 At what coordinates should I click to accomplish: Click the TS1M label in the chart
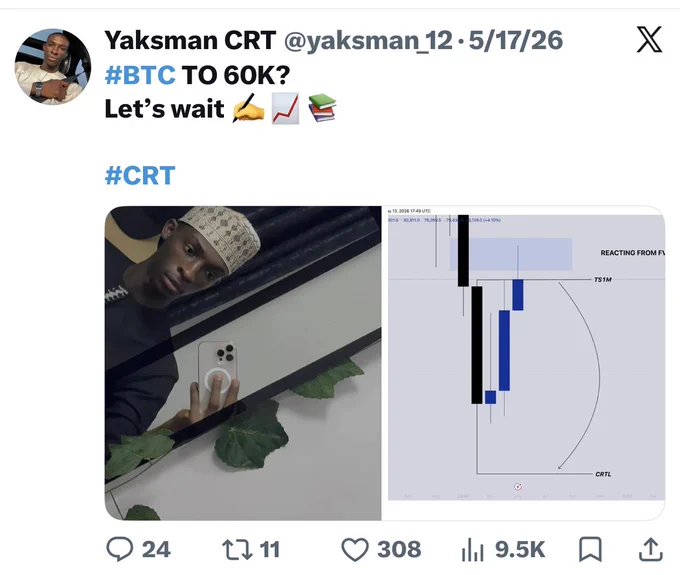[x=603, y=280]
